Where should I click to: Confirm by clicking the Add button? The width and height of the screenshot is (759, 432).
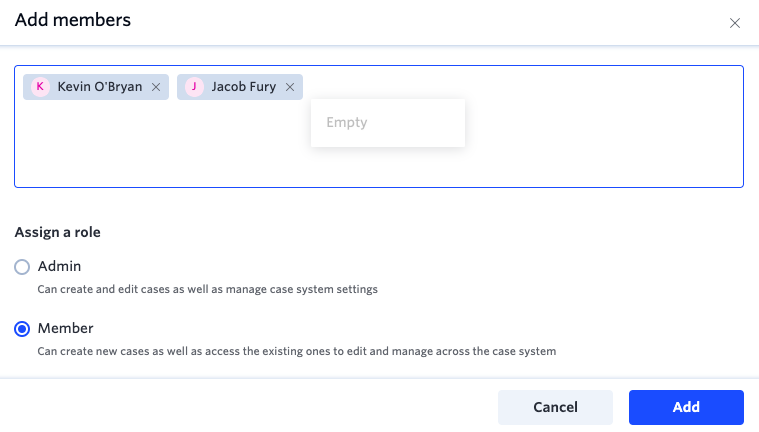[686, 407]
